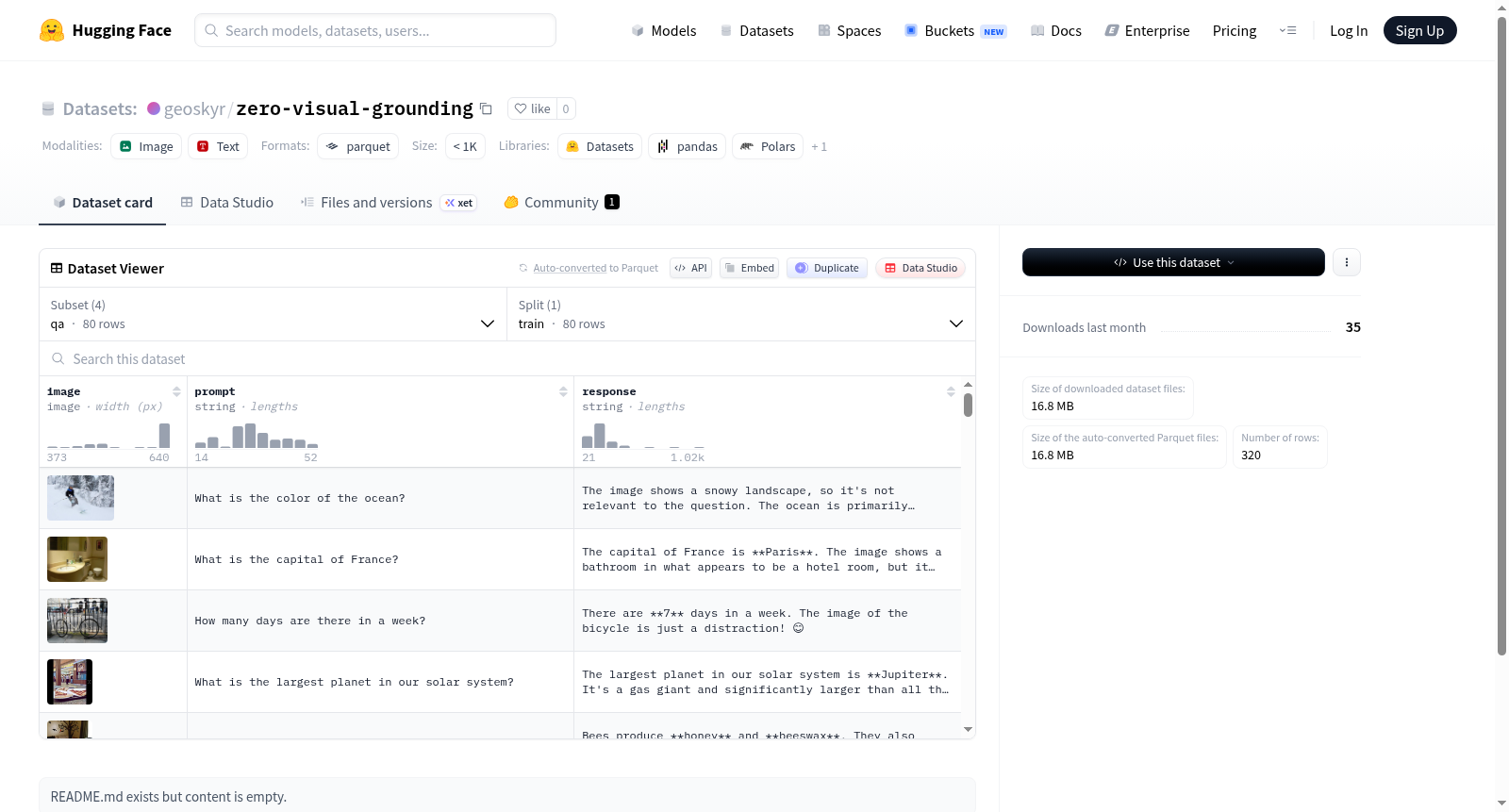Copy dataset name with the copy icon
1509x812 pixels.
point(486,108)
